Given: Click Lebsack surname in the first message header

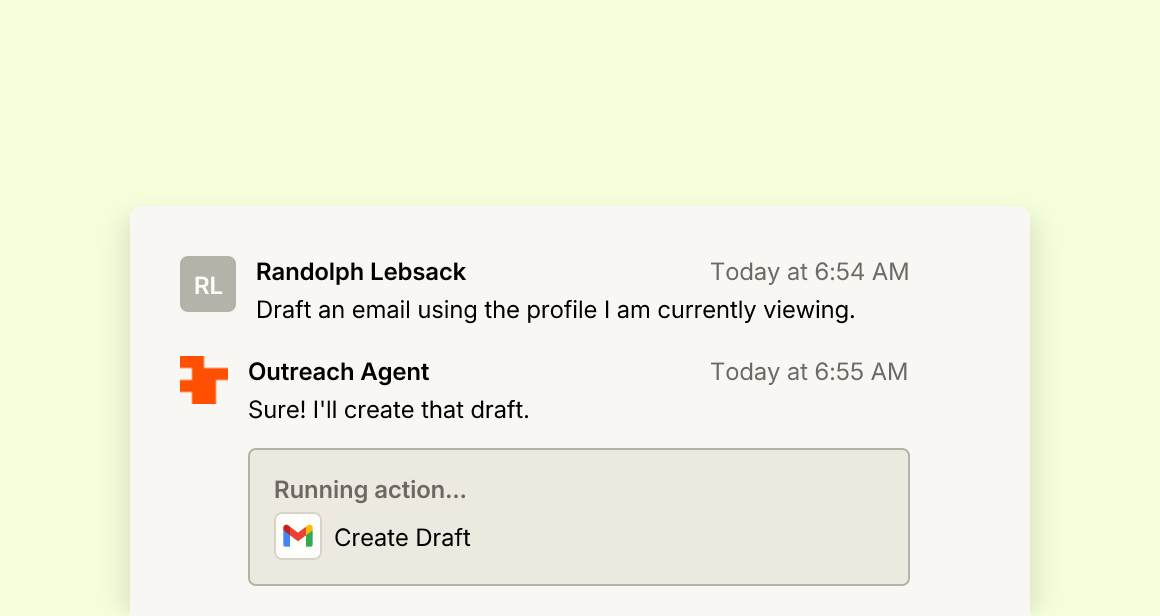Looking at the screenshot, I should [417, 272].
